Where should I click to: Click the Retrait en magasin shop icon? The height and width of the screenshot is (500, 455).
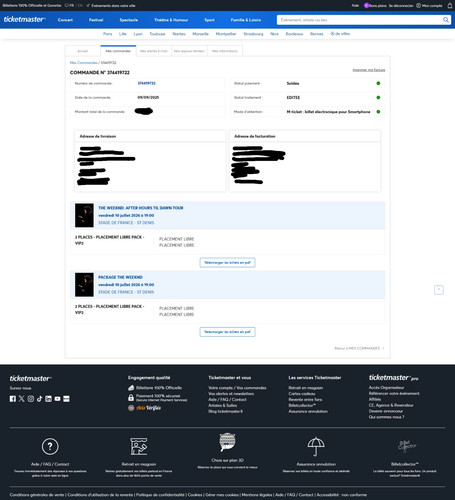point(139,446)
